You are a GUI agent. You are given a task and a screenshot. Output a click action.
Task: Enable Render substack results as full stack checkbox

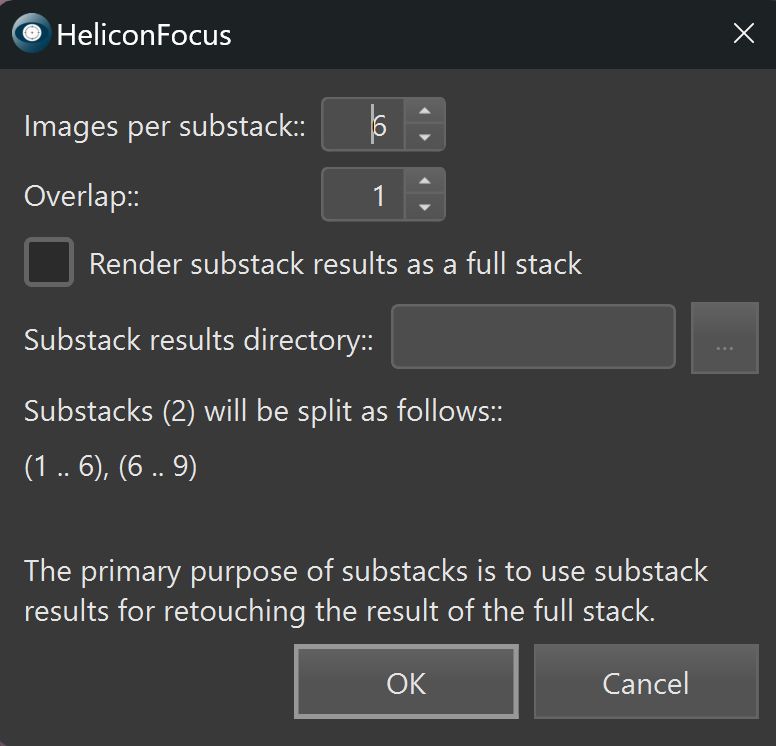click(49, 263)
